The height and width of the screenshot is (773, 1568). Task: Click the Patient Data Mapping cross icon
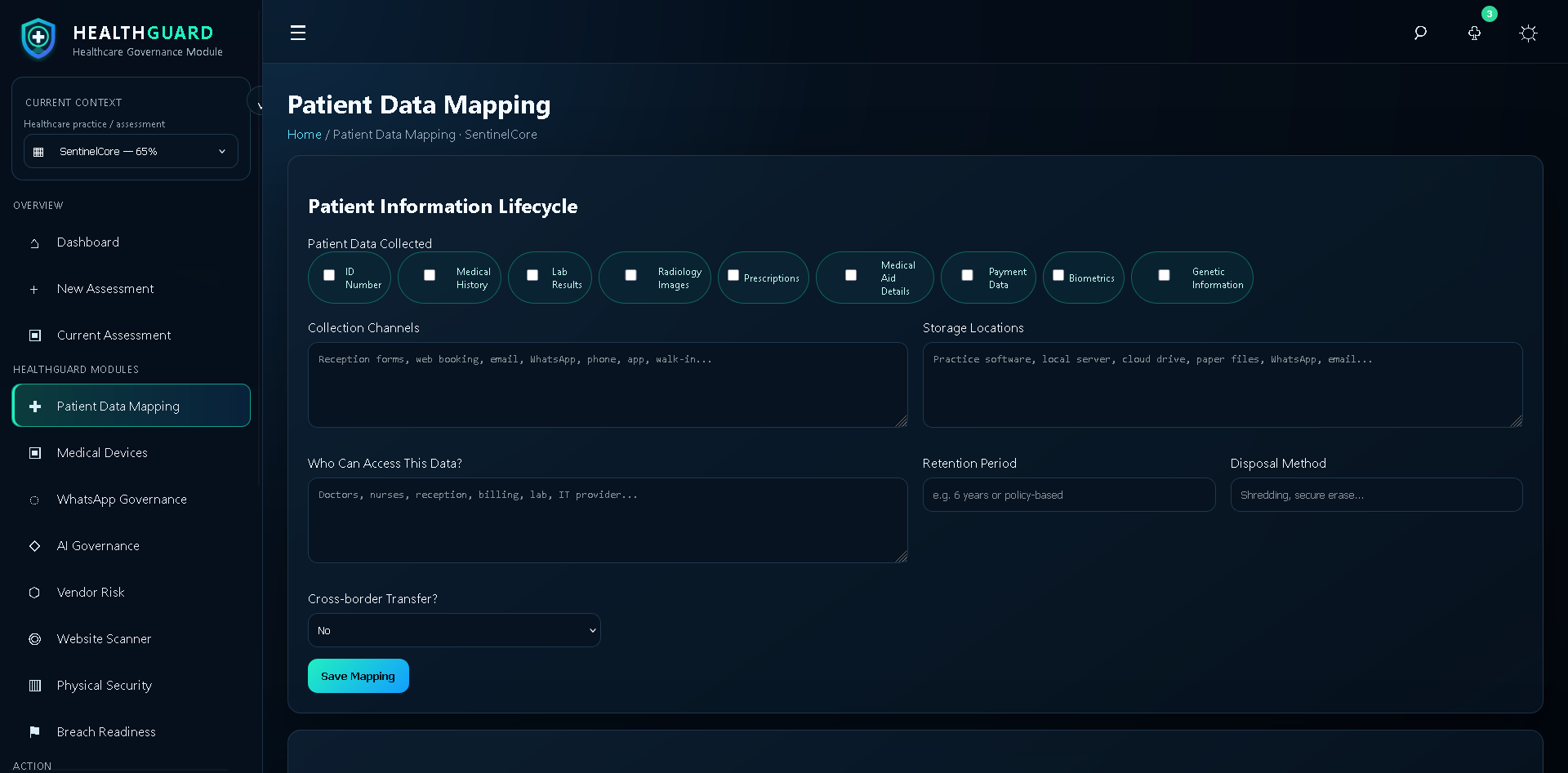point(35,406)
